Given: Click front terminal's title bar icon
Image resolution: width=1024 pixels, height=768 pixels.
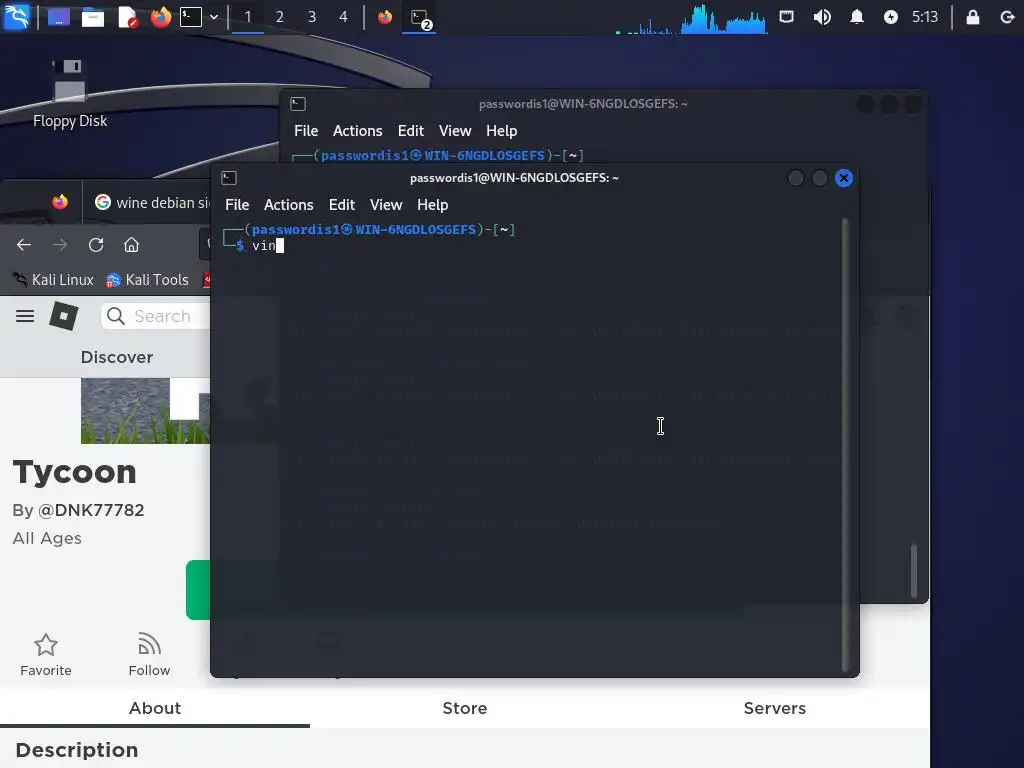Looking at the screenshot, I should coord(229,178).
